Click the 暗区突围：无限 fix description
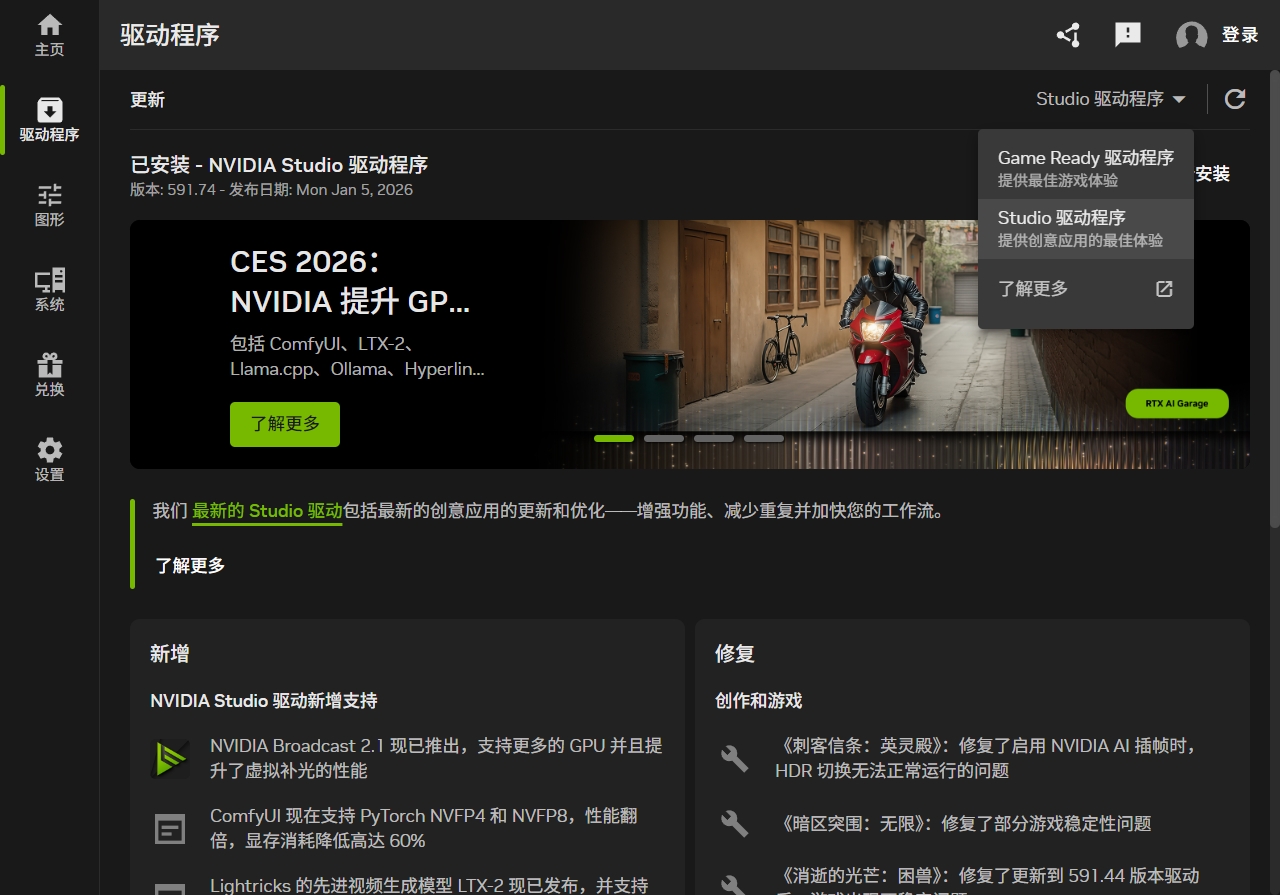This screenshot has height=895, width=1280. (x=963, y=824)
